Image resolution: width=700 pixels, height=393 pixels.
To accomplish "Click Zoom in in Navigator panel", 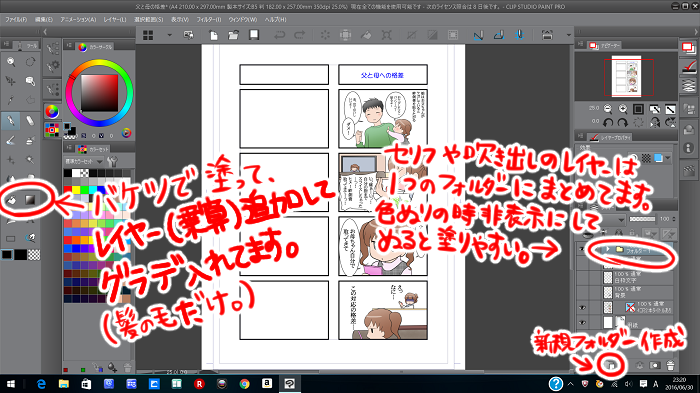I will 623,109.
